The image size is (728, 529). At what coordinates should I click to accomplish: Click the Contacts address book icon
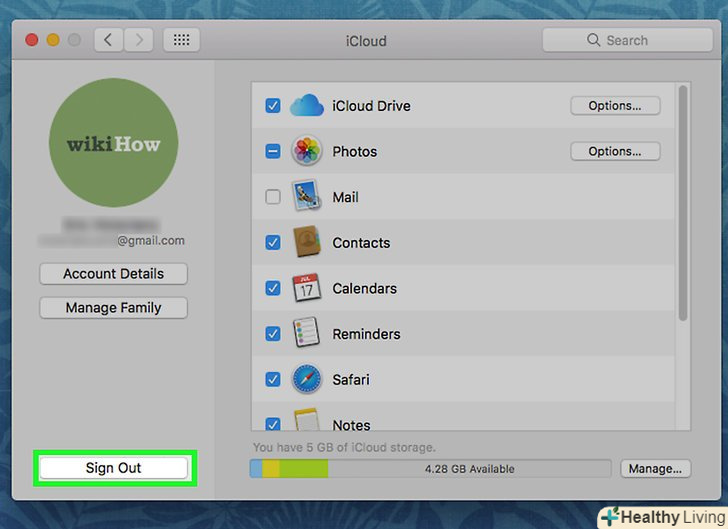click(x=306, y=243)
